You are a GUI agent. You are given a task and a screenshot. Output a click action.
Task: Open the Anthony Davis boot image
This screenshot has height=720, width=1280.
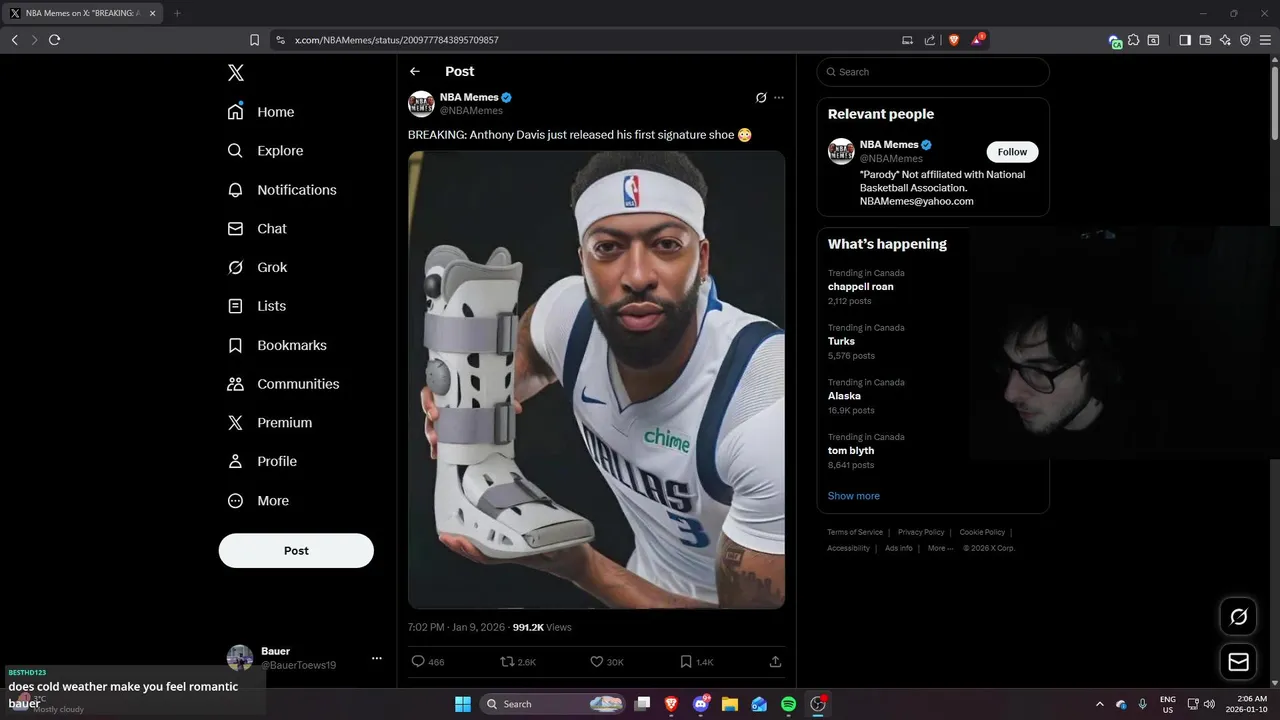click(x=596, y=380)
